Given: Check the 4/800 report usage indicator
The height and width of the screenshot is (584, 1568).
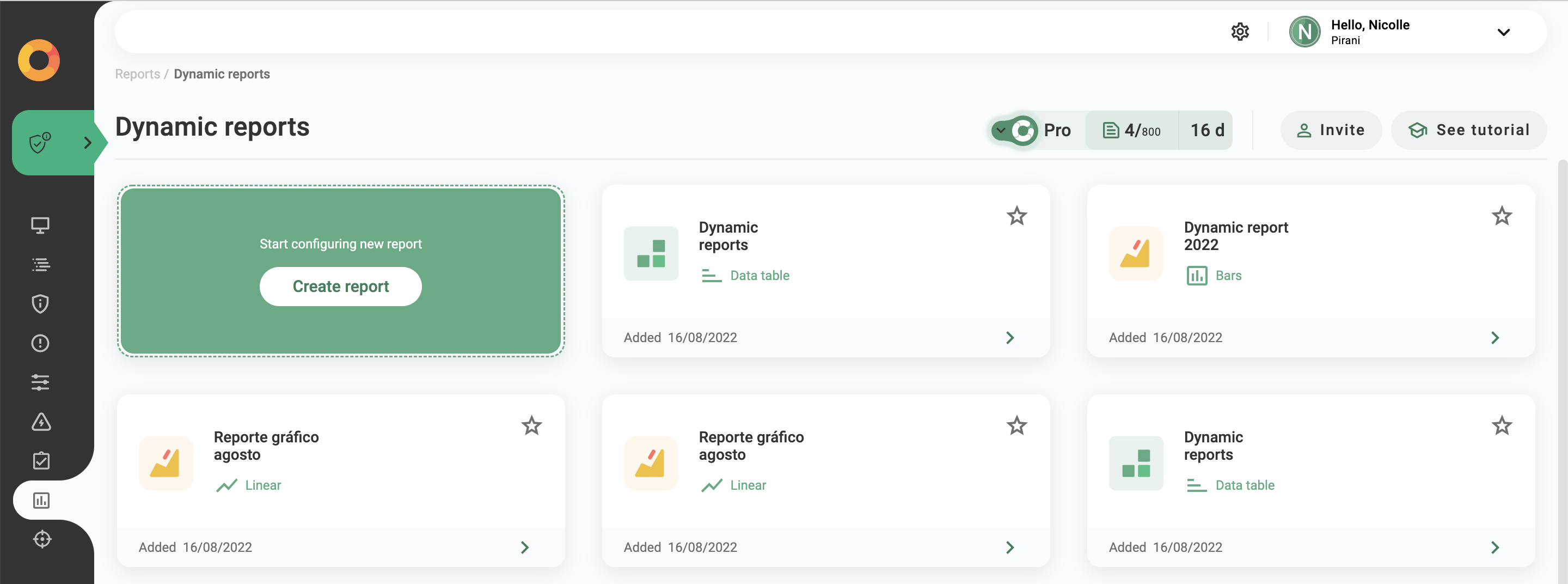Looking at the screenshot, I should point(1131,130).
